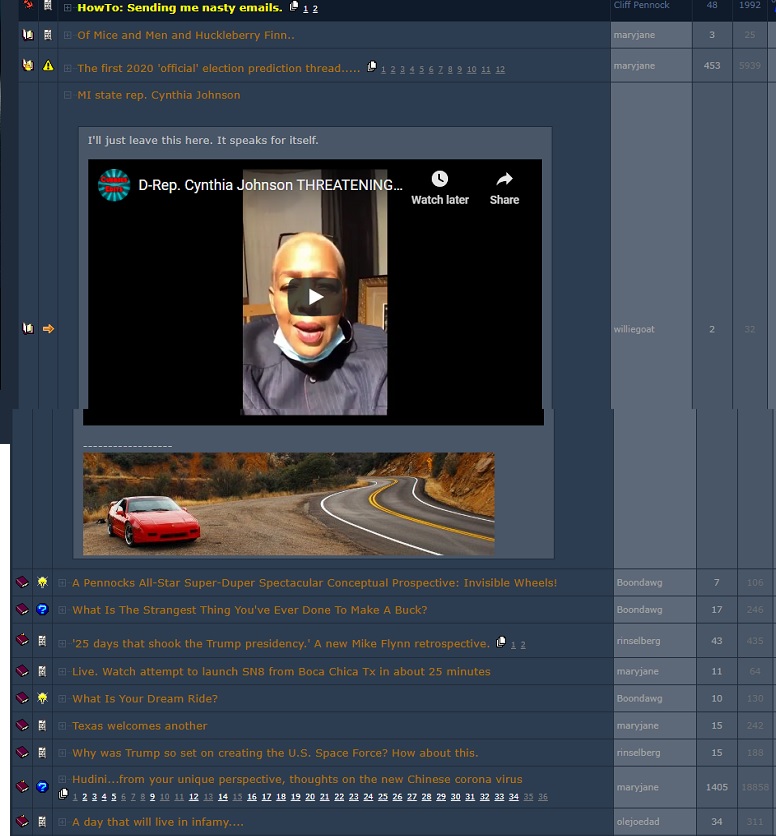The height and width of the screenshot is (836, 776).
Task: Open thread 'Live. Watch attempt to launch SN8'
Action: pos(281,671)
